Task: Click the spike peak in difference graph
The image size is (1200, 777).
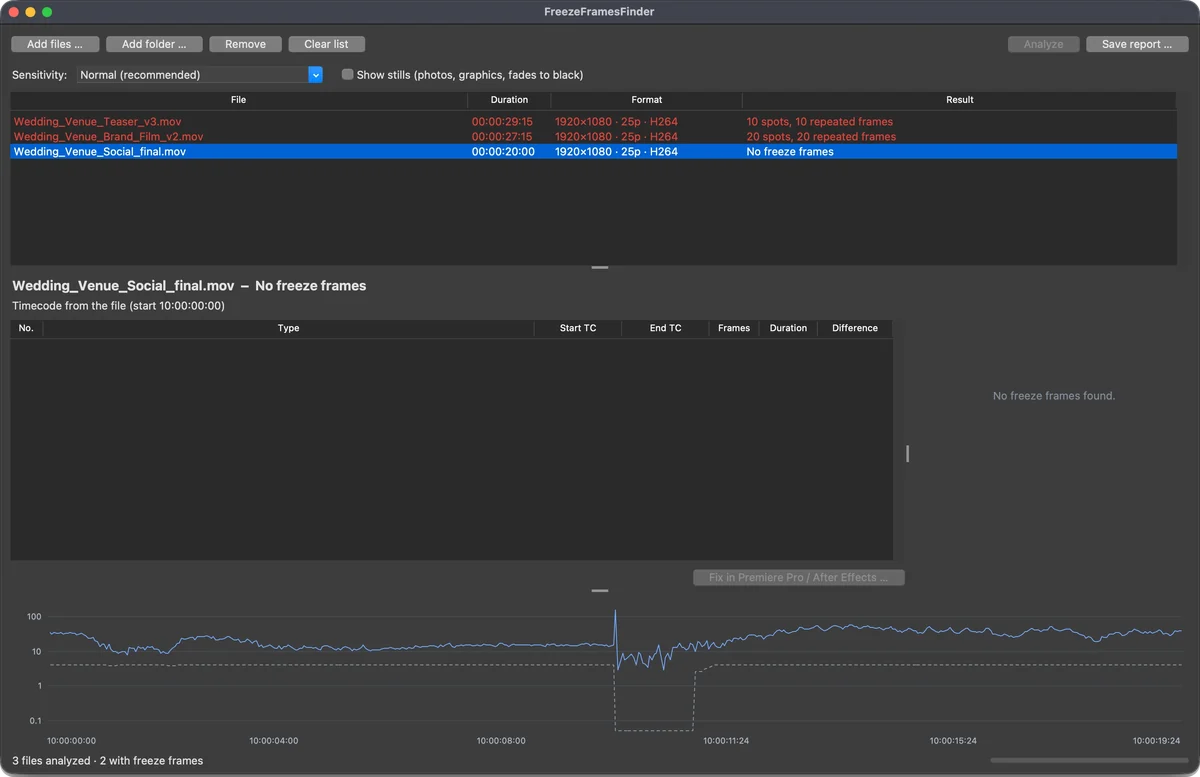Action: 615,612
